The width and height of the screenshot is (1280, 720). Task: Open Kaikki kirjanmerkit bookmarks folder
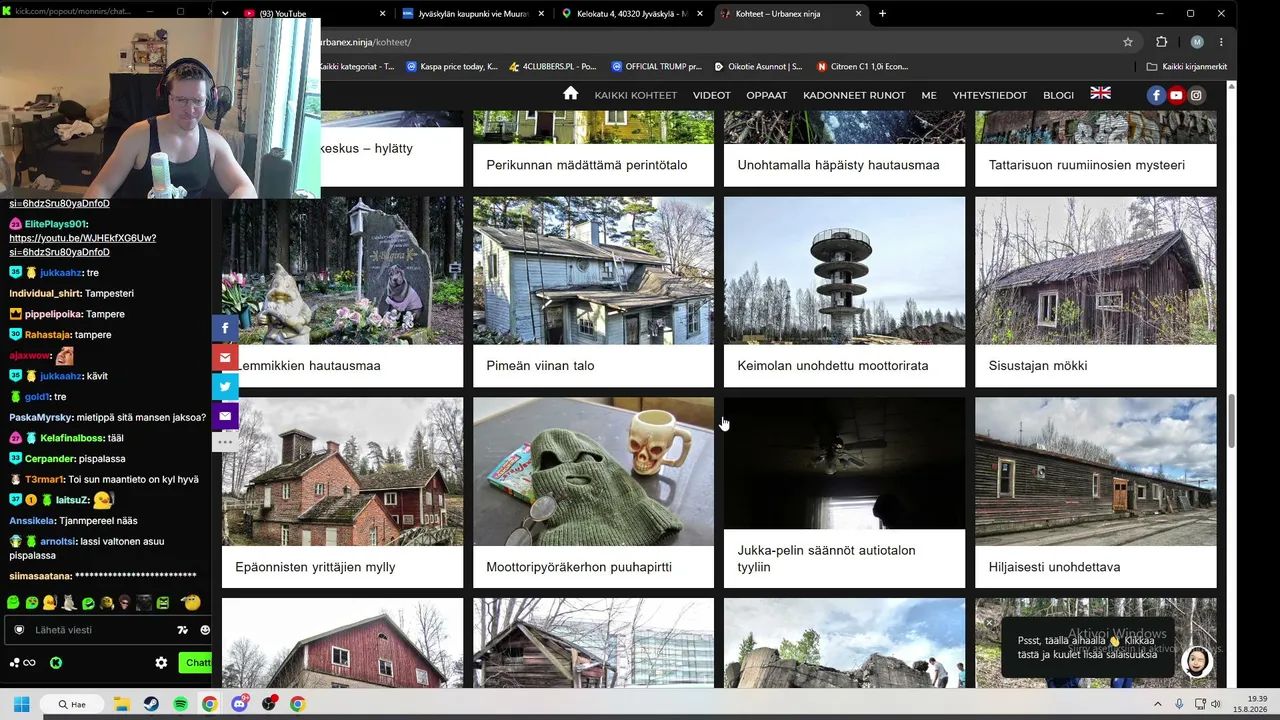(1187, 67)
